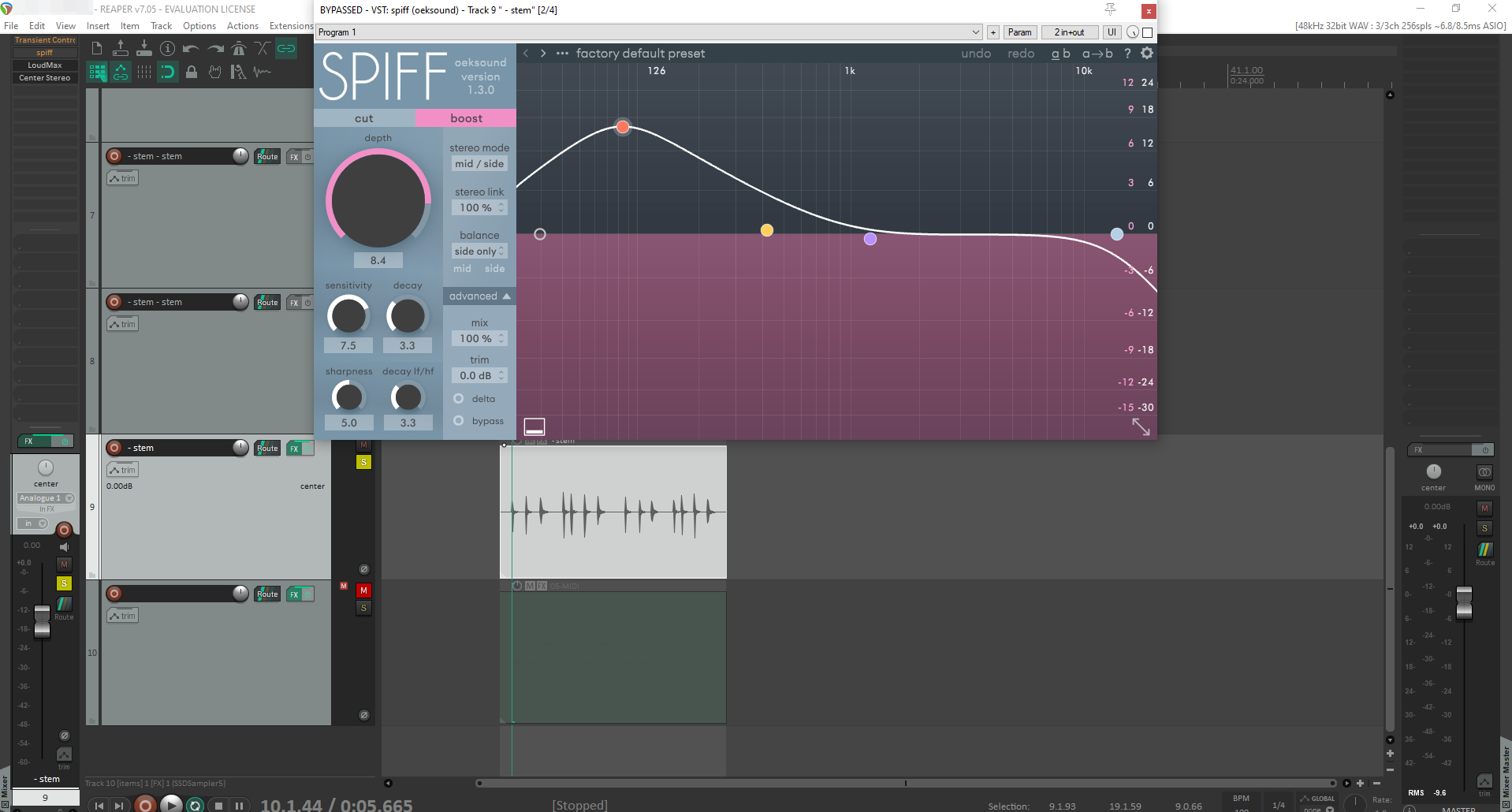
Task: Toggle the metronome icon
Action: (239, 49)
